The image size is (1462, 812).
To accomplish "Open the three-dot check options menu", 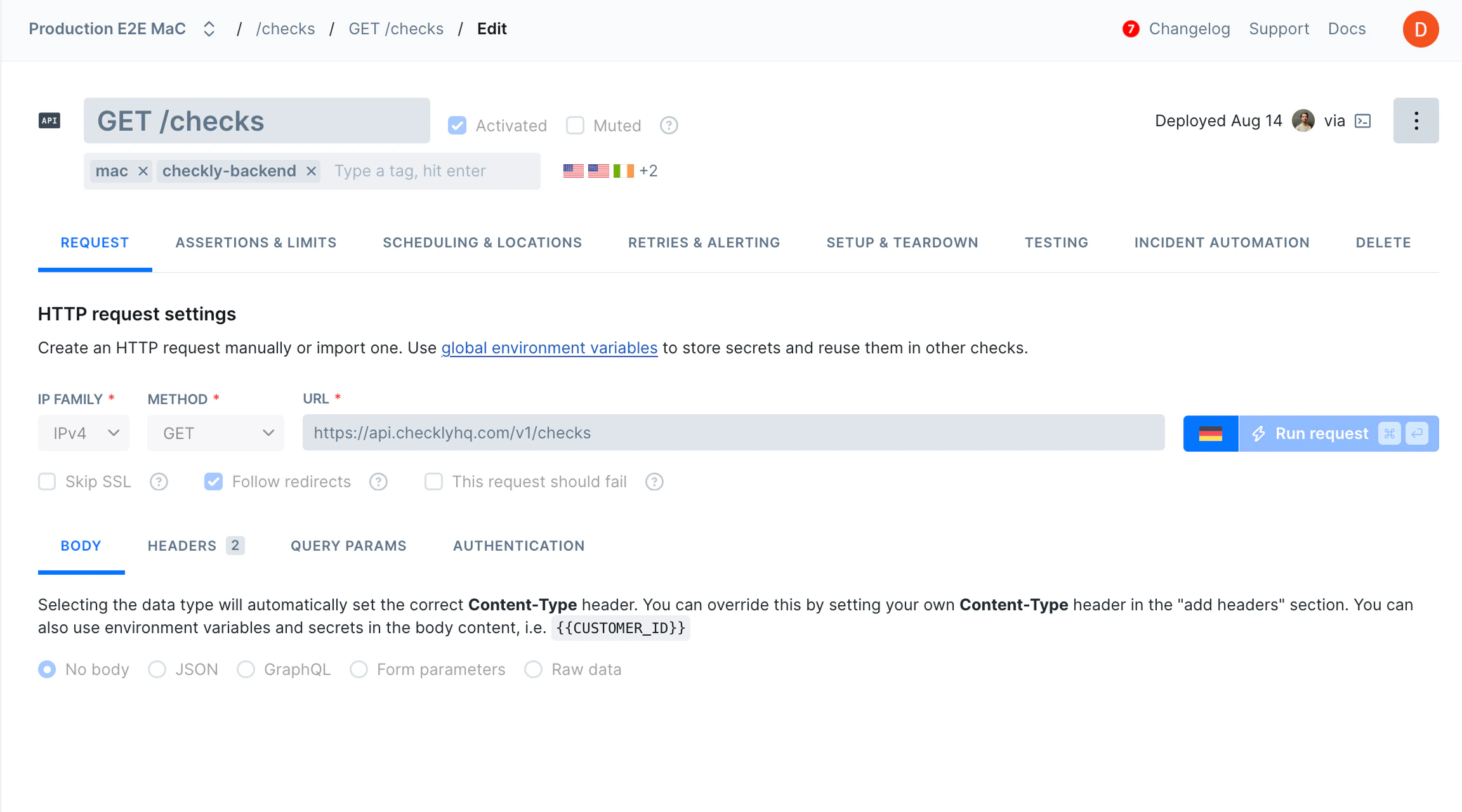I will (x=1416, y=121).
